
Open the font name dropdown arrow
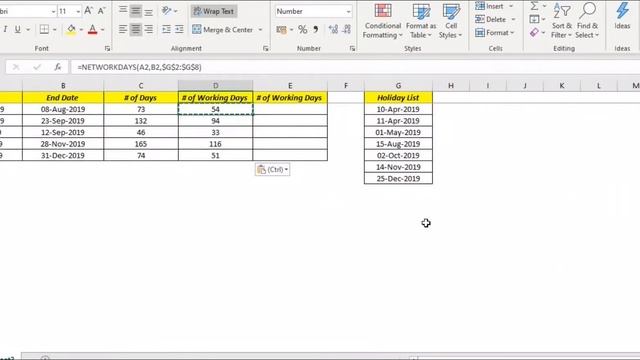(x=53, y=11)
